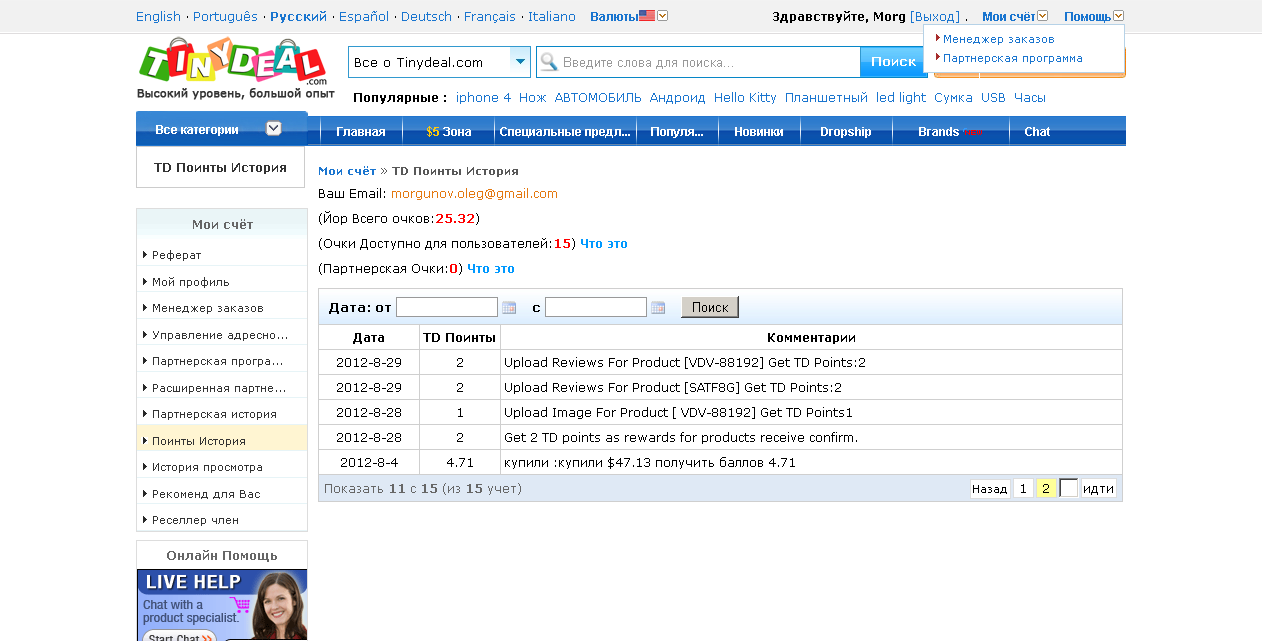Click popular search led light

click(901, 97)
